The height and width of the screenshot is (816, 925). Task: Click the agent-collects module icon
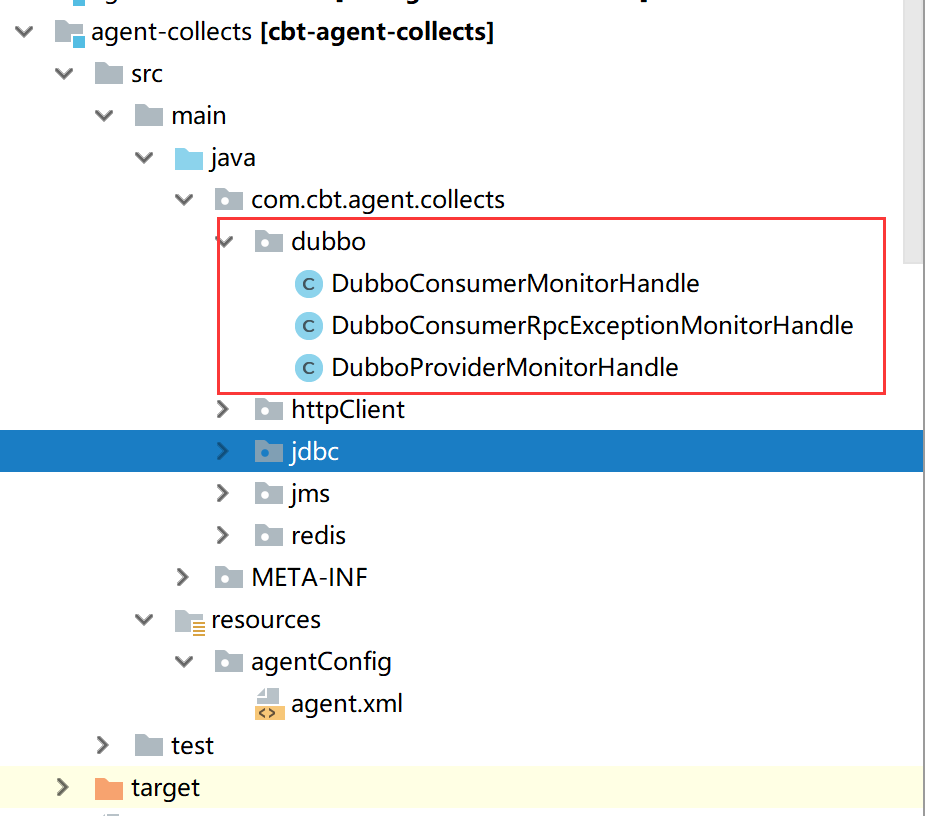[x=70, y=33]
